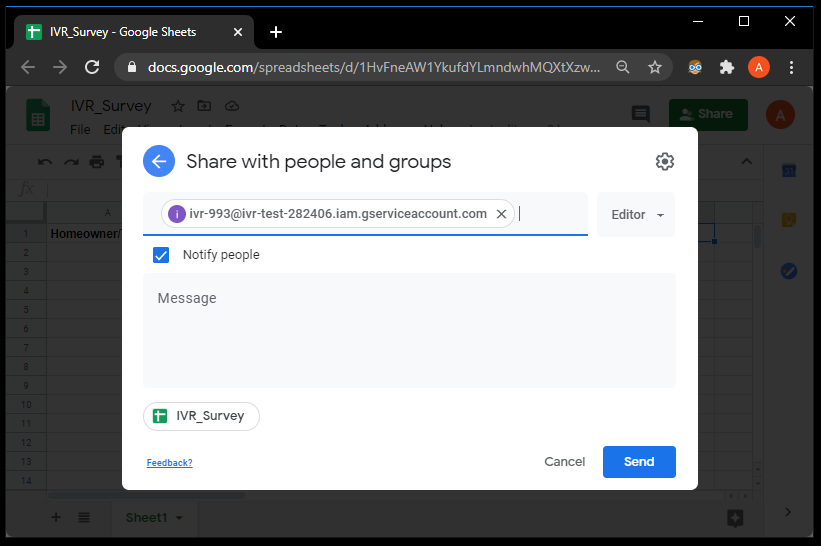This screenshot has height=546, width=821.
Task: Go forward in browser history
Action: click(x=60, y=67)
